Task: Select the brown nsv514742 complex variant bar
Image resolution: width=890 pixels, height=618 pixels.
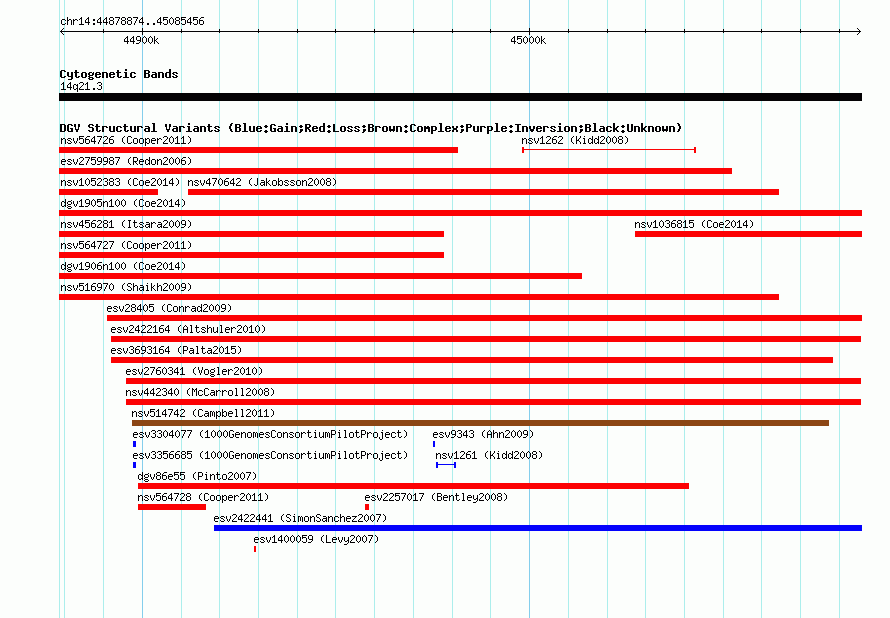Action: [480, 423]
